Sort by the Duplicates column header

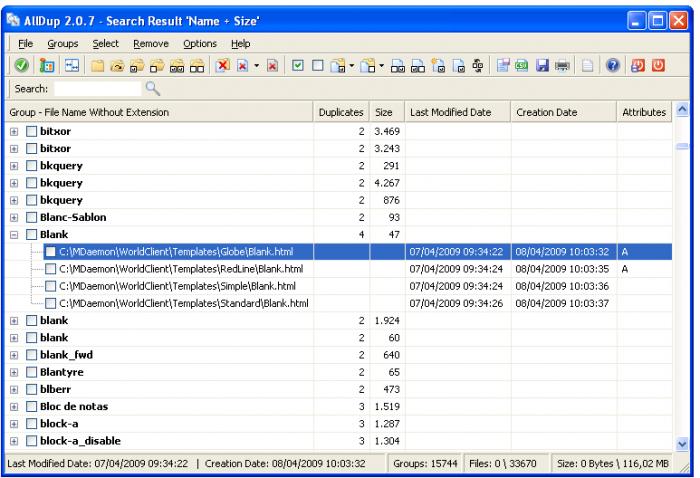(x=340, y=113)
